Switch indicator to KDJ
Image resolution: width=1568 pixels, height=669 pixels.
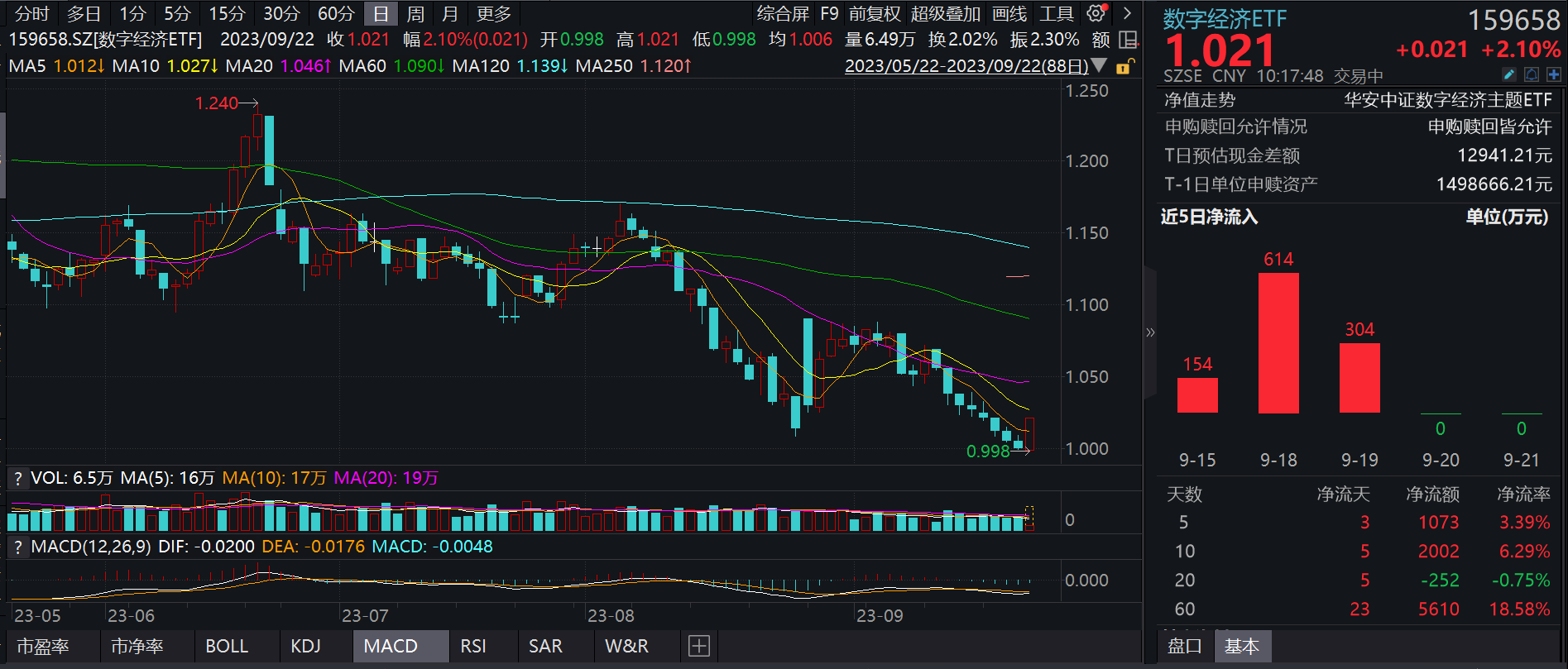(305, 646)
